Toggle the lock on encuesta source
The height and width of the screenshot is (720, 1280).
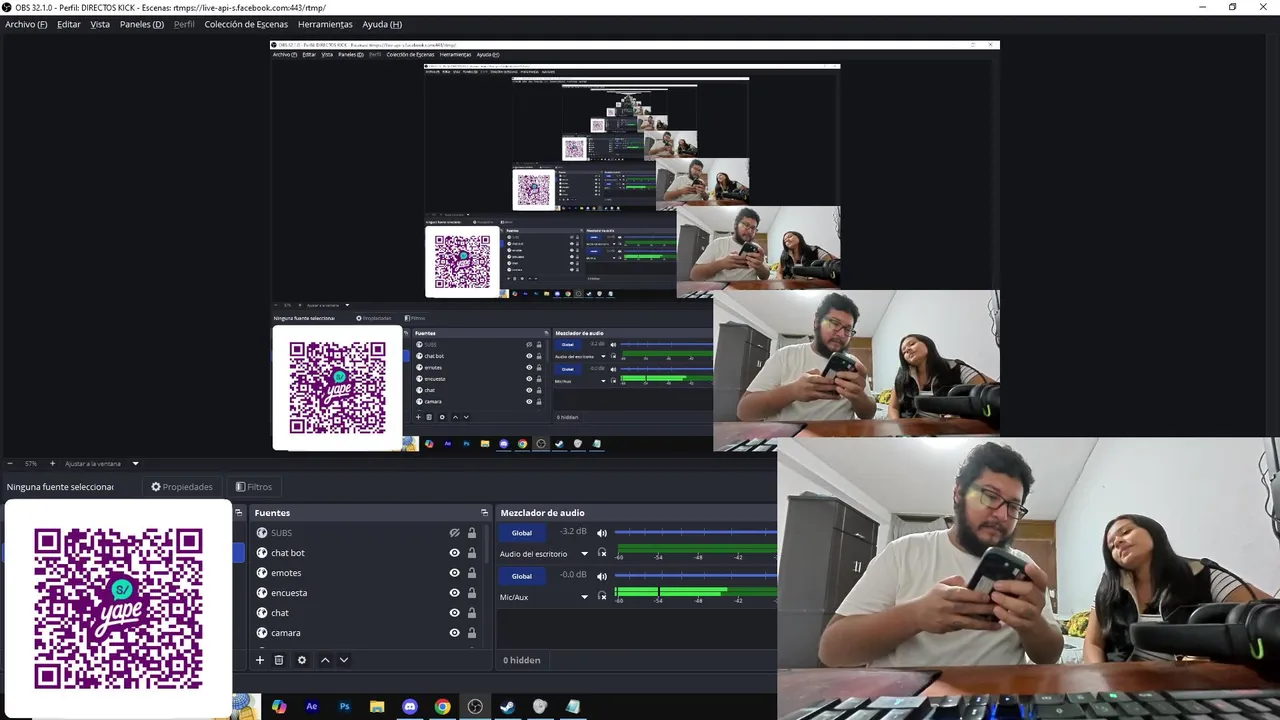point(472,593)
